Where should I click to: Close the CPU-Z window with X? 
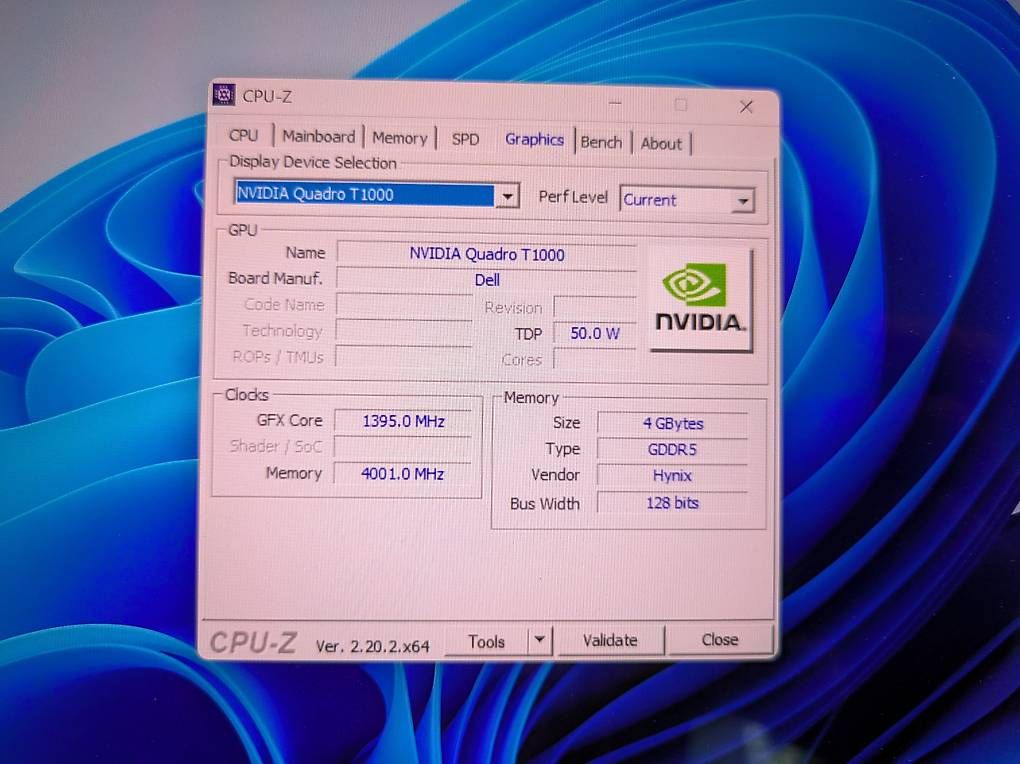click(746, 107)
